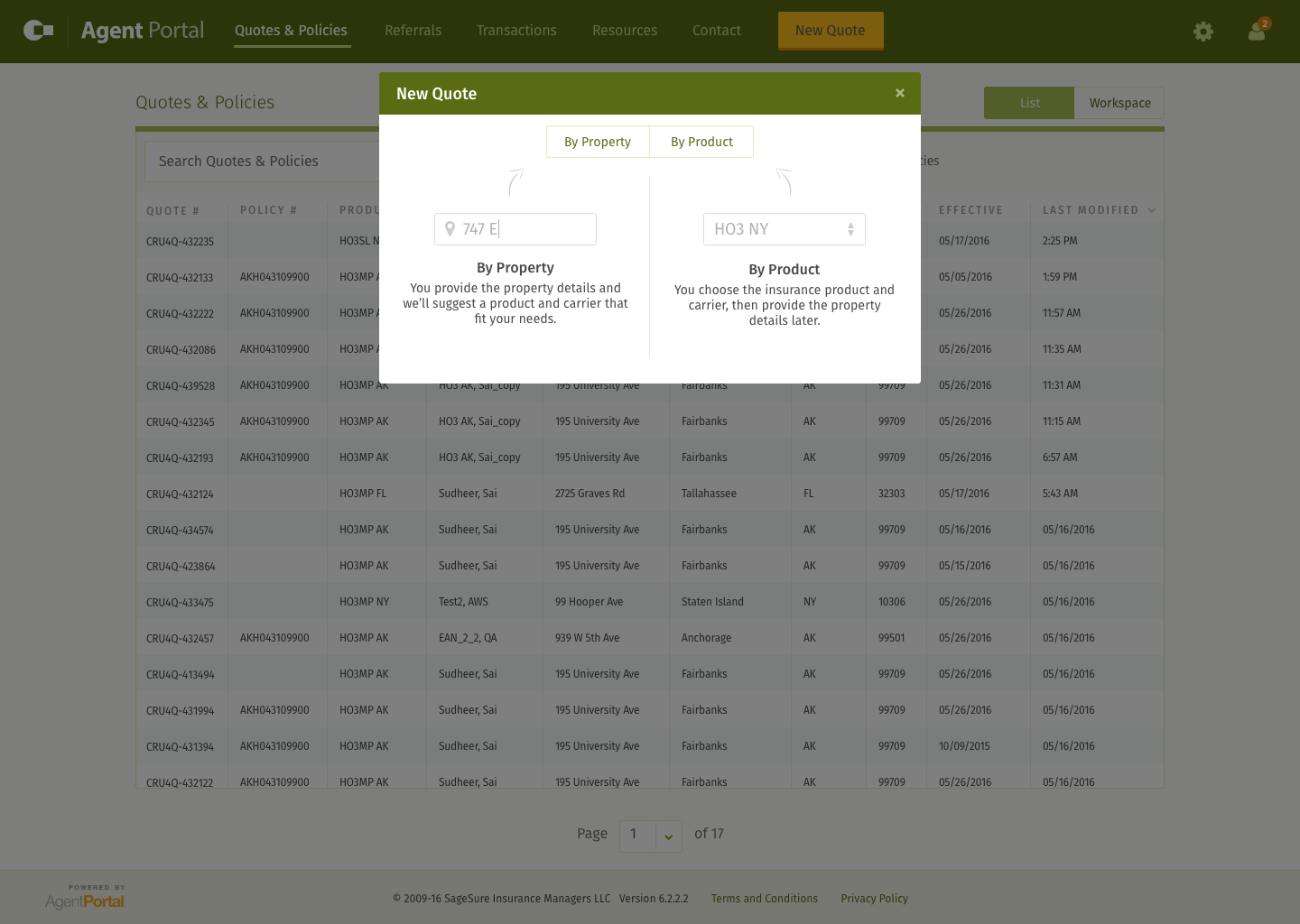Open the settings gear icon

click(1202, 32)
